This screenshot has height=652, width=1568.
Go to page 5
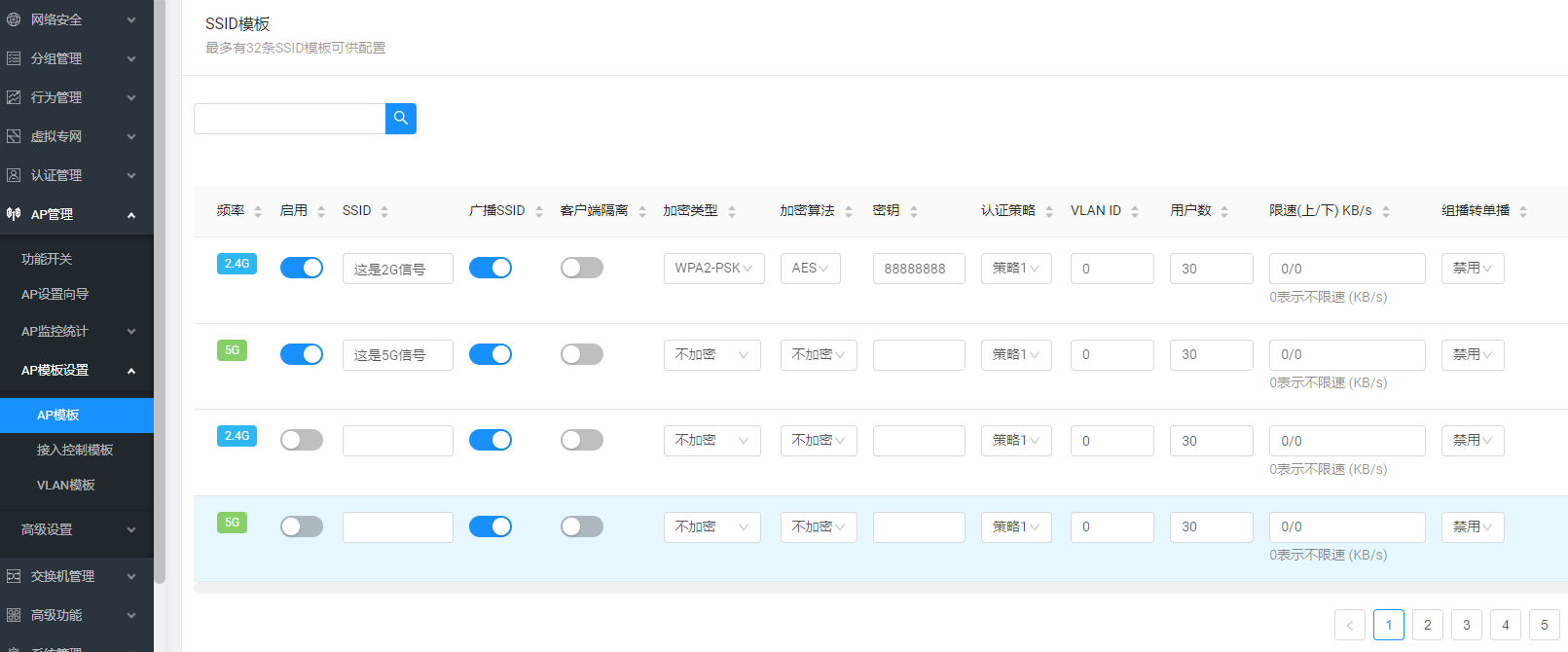pos(1545,625)
